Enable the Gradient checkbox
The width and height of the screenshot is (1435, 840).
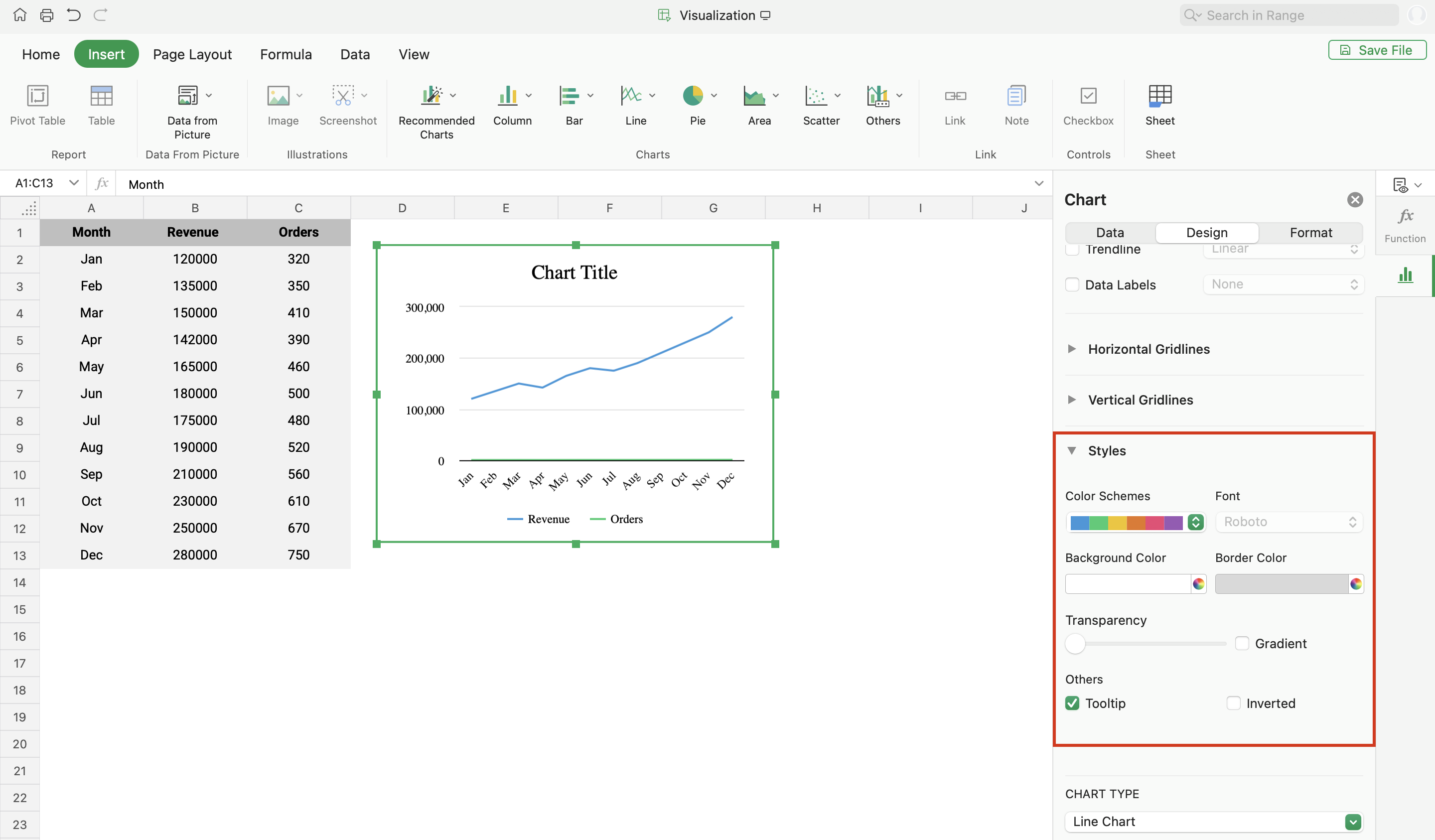1242,644
